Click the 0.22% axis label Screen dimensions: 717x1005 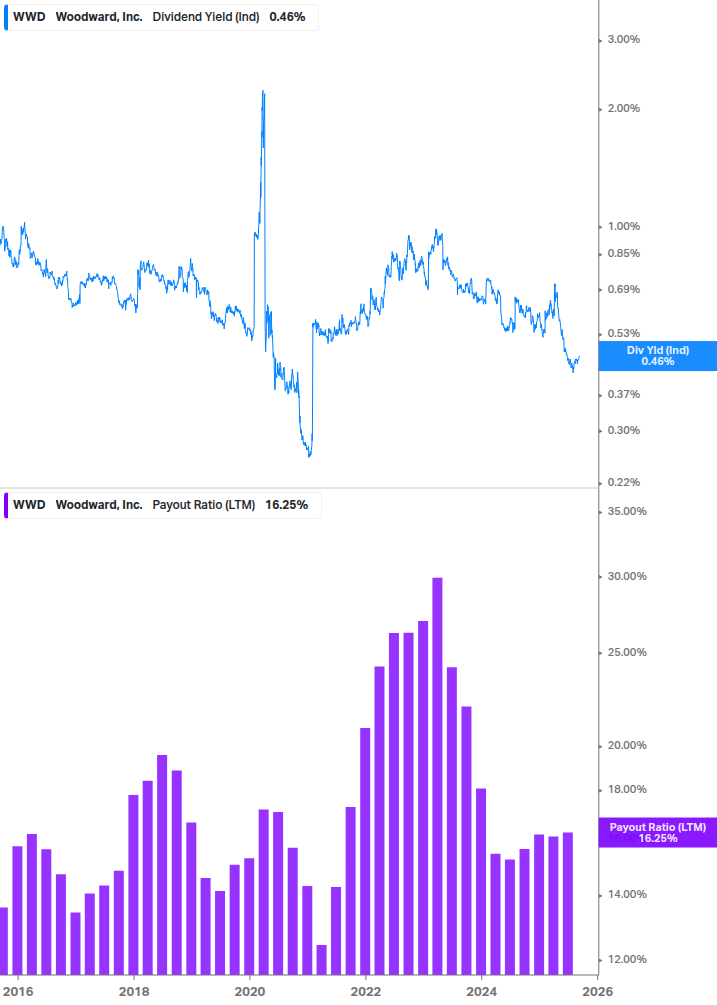(623, 482)
